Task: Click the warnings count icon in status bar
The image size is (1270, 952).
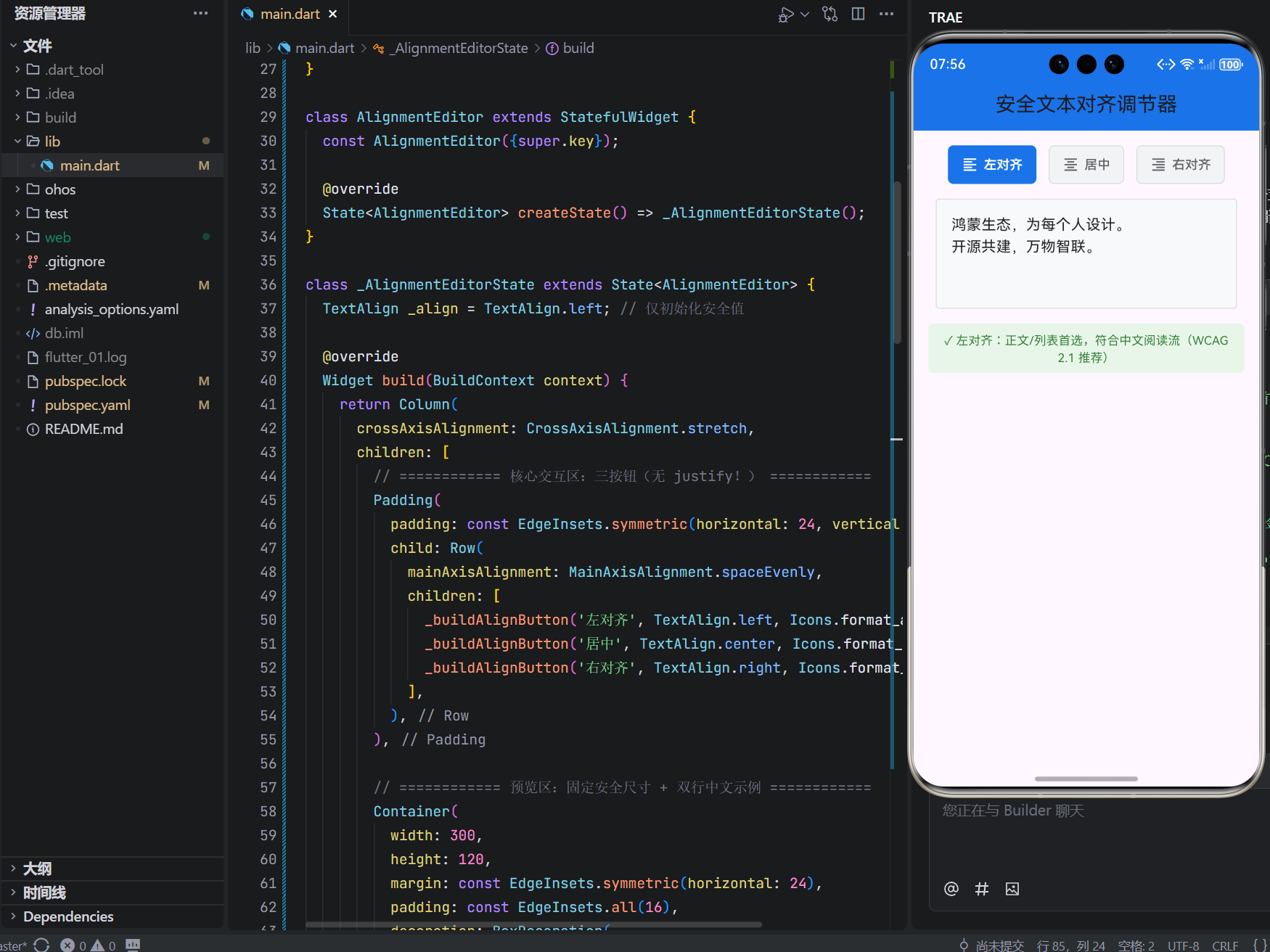Action: tap(104, 945)
